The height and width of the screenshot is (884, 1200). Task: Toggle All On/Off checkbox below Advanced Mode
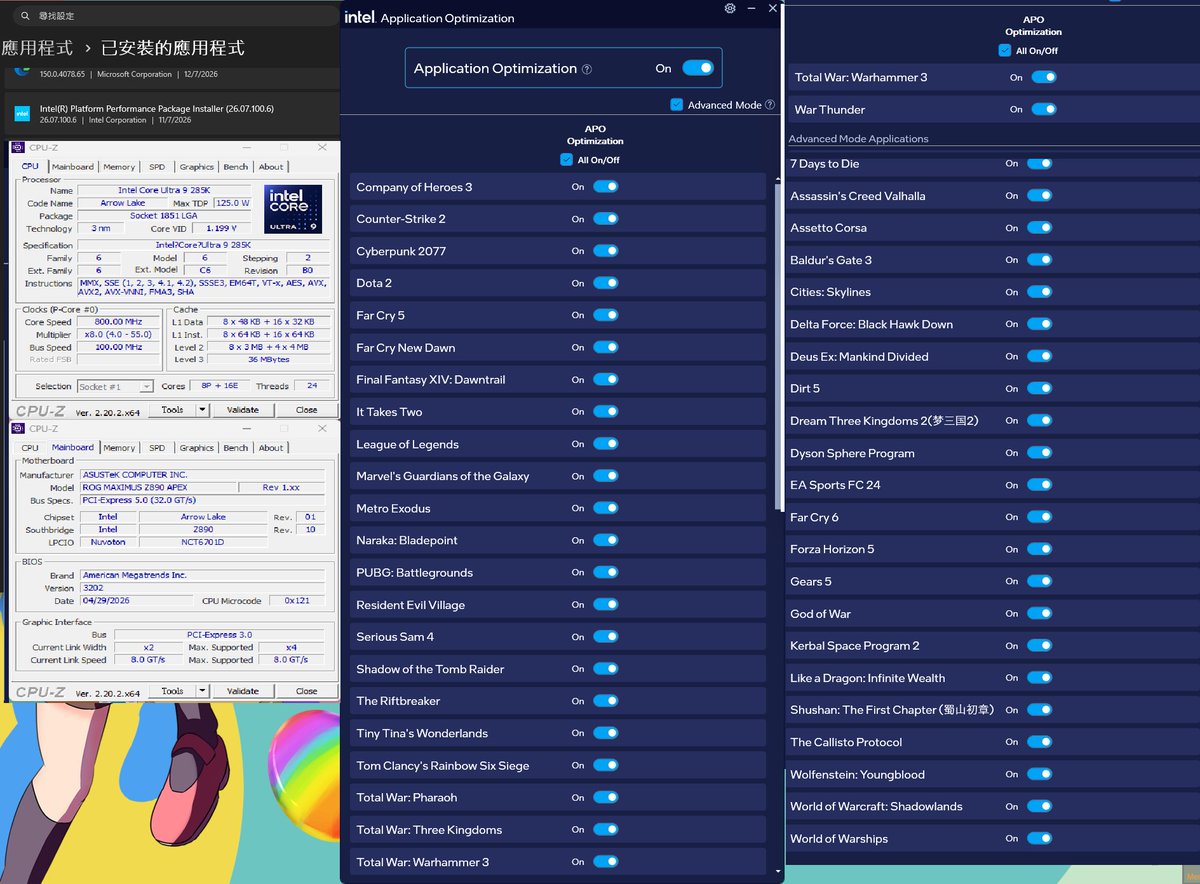click(567, 160)
